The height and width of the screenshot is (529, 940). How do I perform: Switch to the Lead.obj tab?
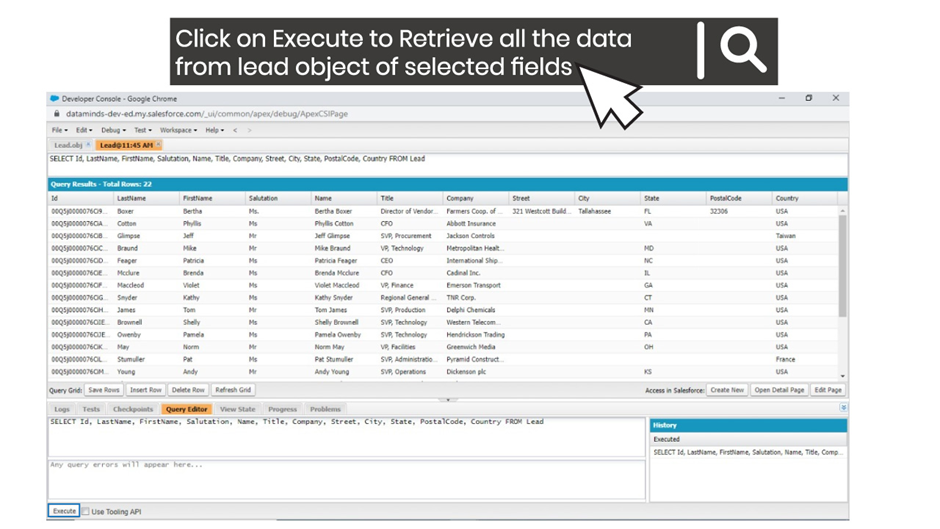[68, 145]
